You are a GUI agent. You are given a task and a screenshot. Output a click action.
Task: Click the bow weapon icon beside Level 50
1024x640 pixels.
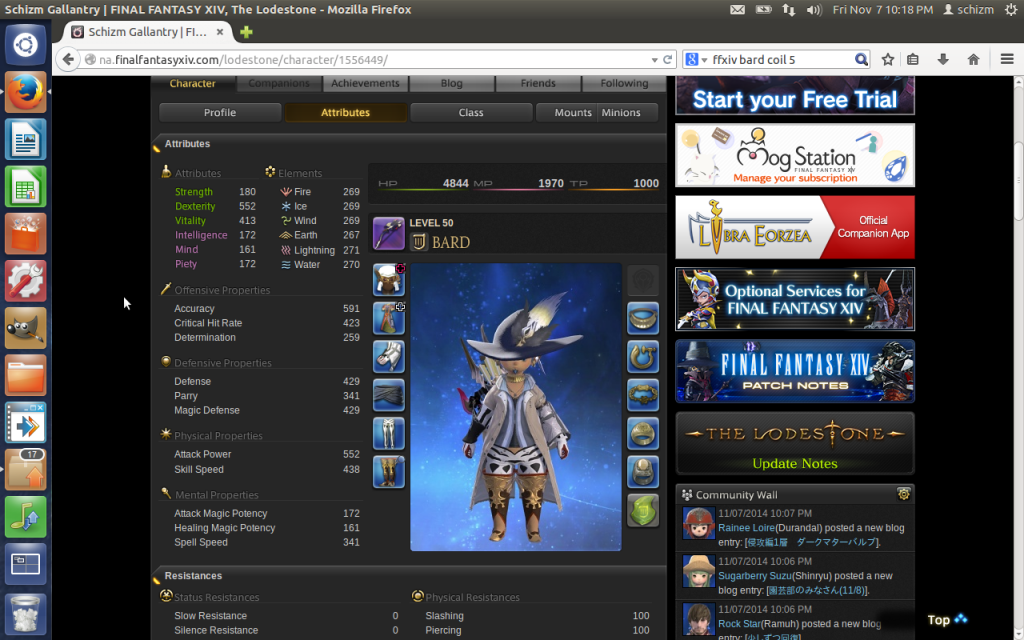(x=389, y=234)
